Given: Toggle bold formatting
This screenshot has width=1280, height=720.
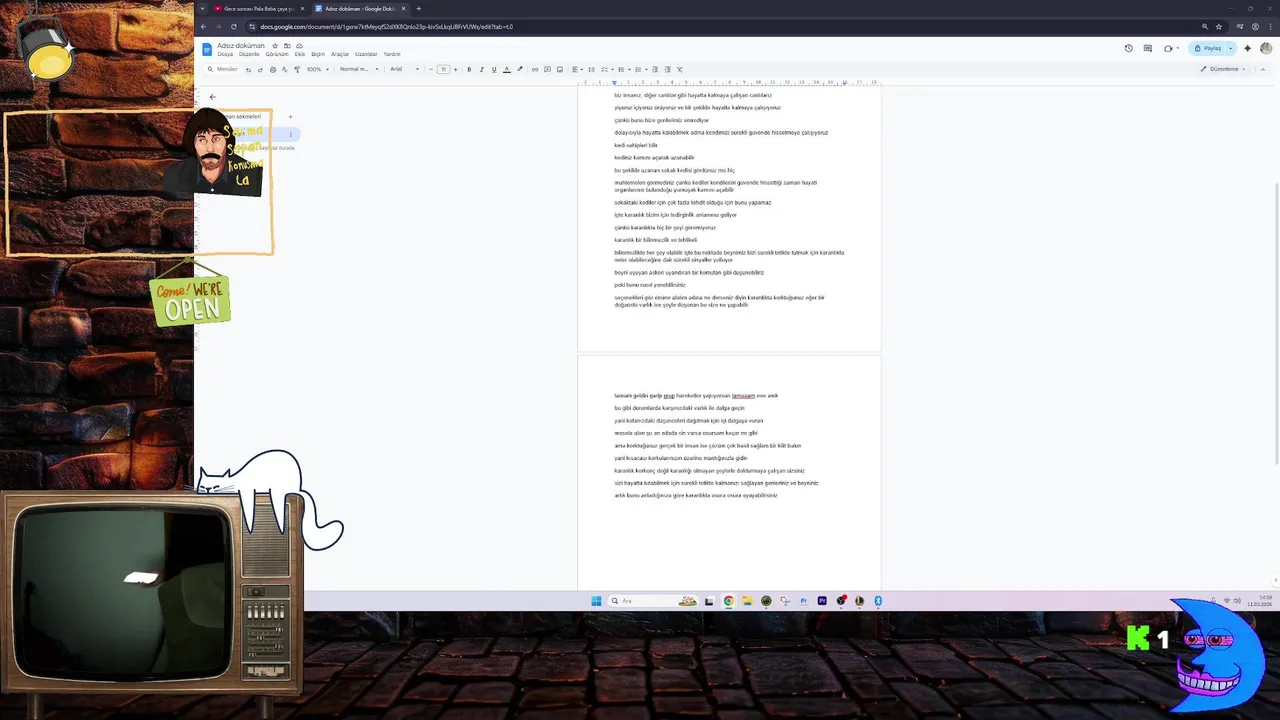Looking at the screenshot, I should click(469, 69).
